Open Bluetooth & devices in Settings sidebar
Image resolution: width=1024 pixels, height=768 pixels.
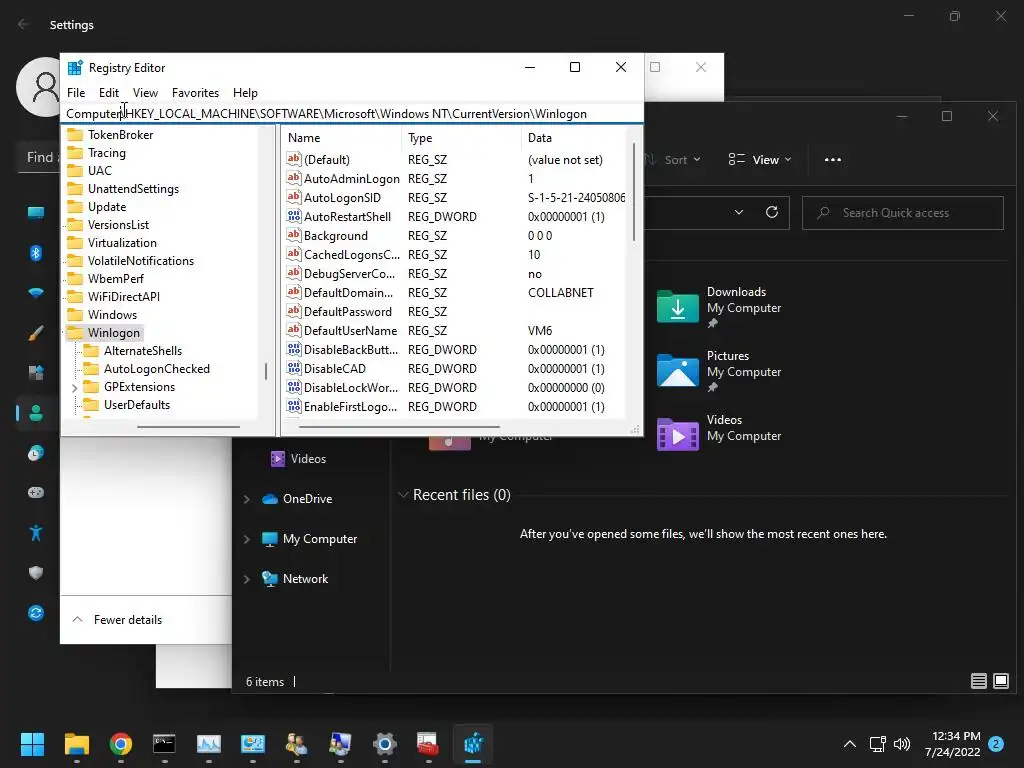pos(36,253)
